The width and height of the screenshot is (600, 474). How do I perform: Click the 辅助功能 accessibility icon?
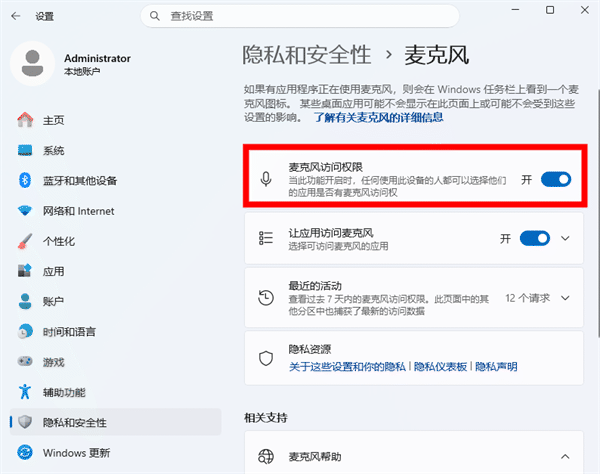25,392
